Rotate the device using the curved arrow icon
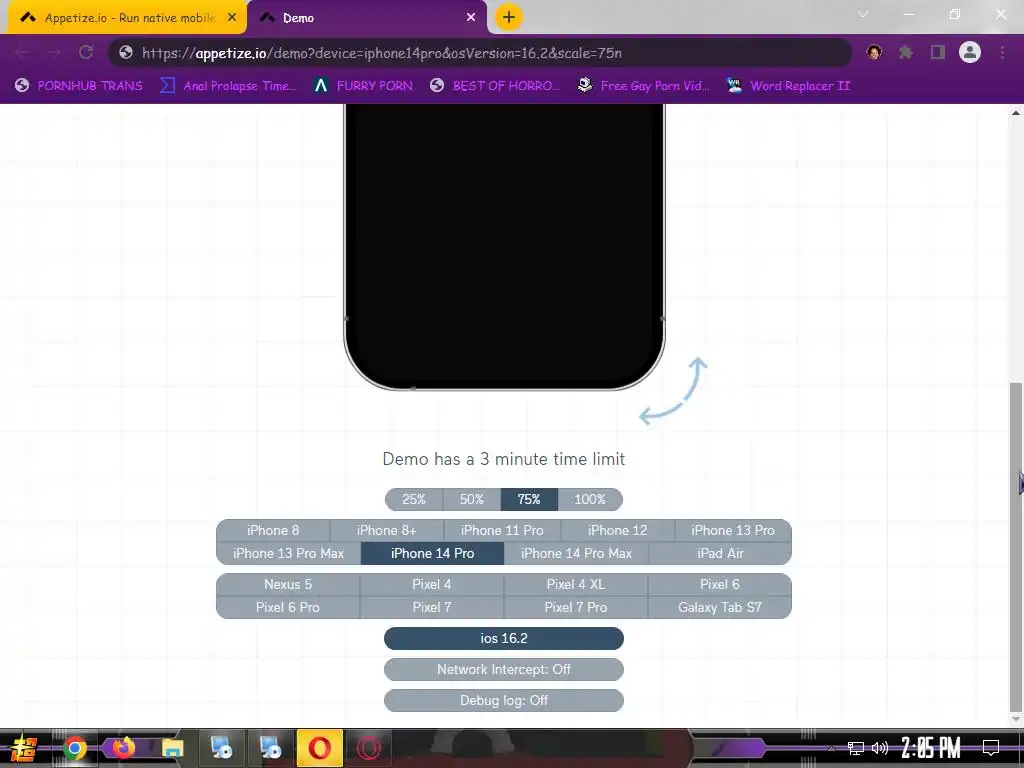 point(673,391)
